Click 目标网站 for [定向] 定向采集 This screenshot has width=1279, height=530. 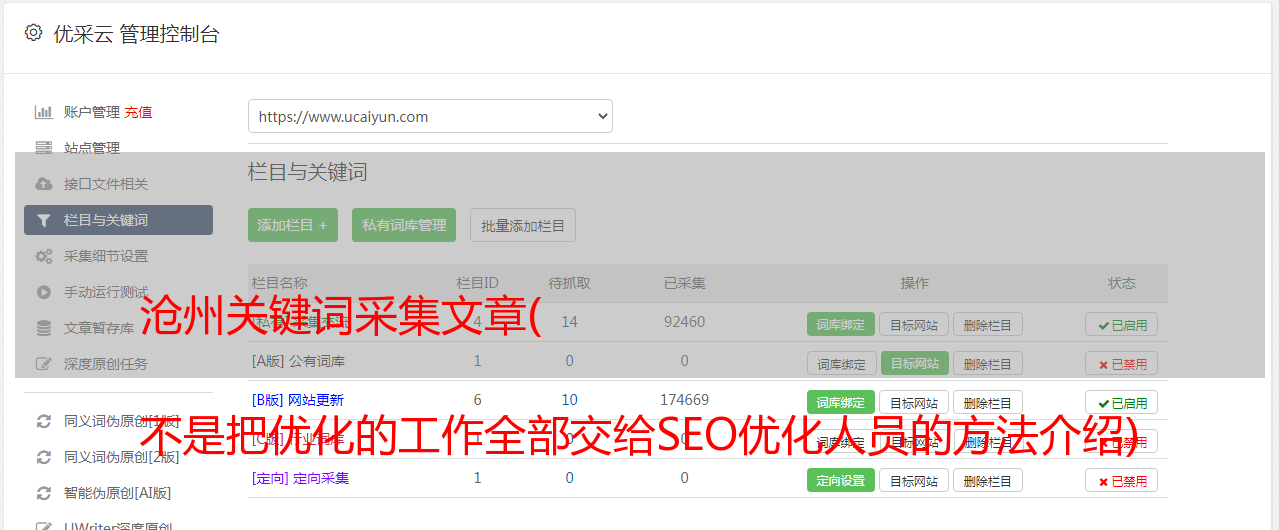914,481
